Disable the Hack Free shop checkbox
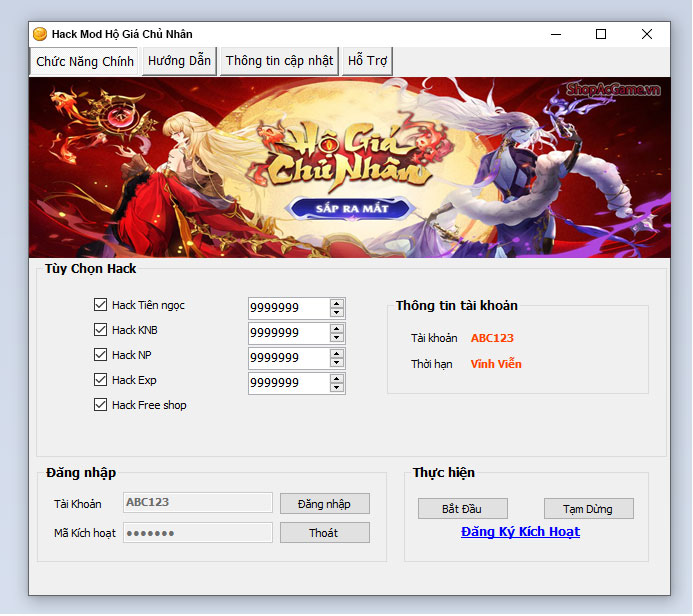The image size is (693, 616). click(x=100, y=405)
